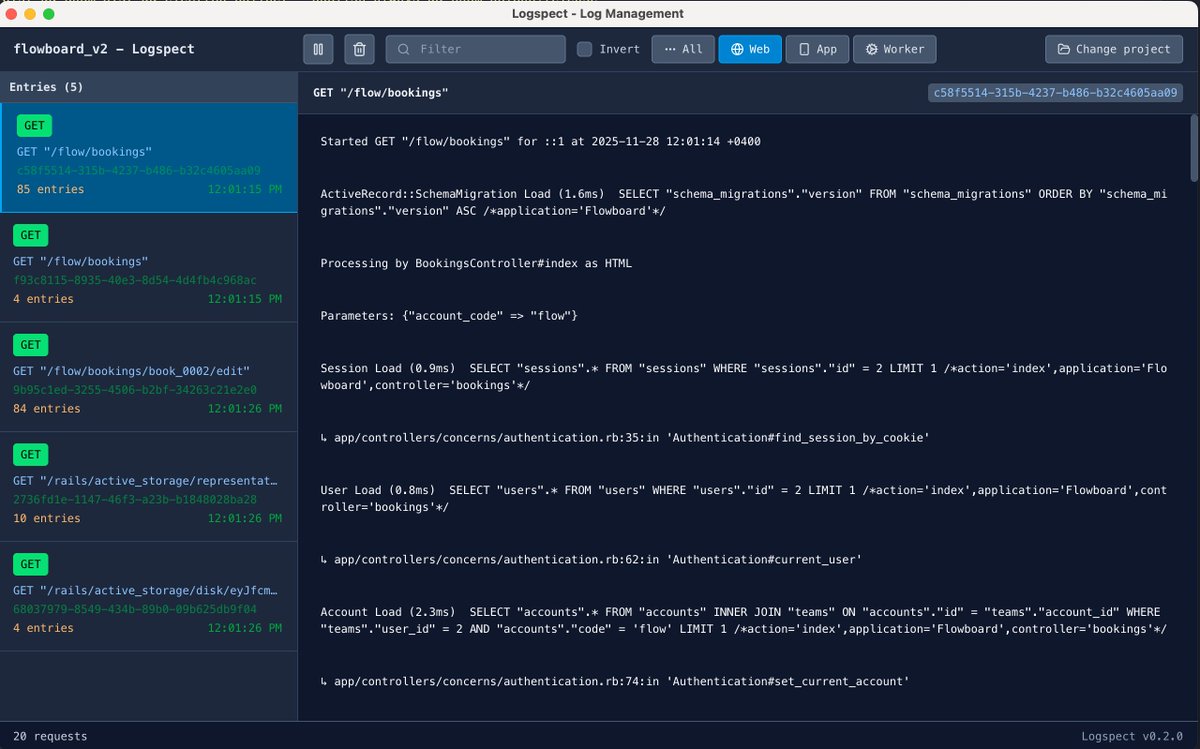Image resolution: width=1200 pixels, height=749 pixels.
Task: Click the "flowboard_v2 – Logspect" project title
Action: pos(104,49)
